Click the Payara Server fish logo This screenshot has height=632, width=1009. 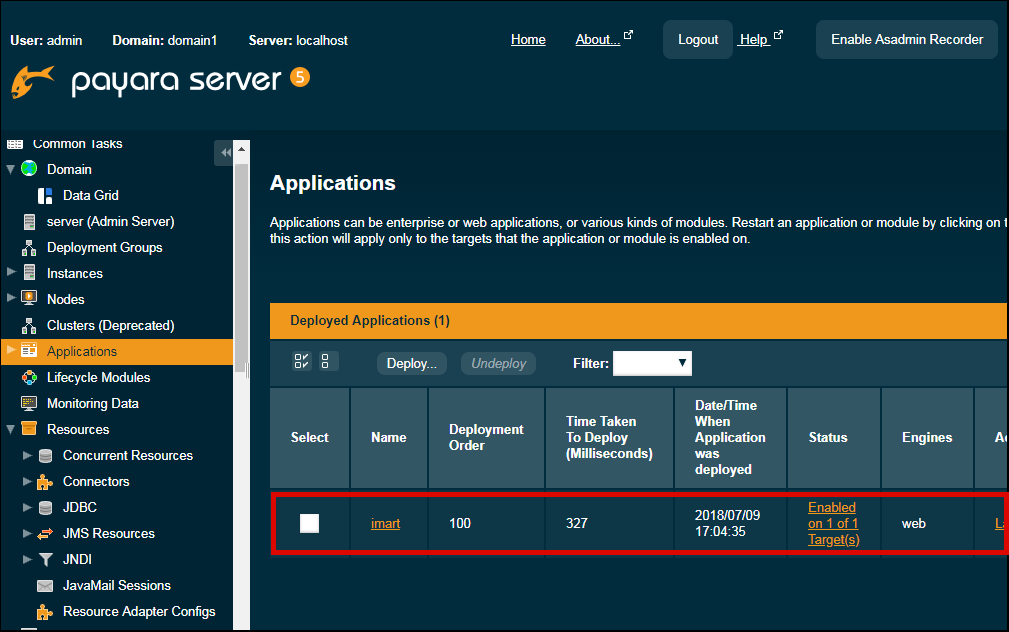click(33, 82)
